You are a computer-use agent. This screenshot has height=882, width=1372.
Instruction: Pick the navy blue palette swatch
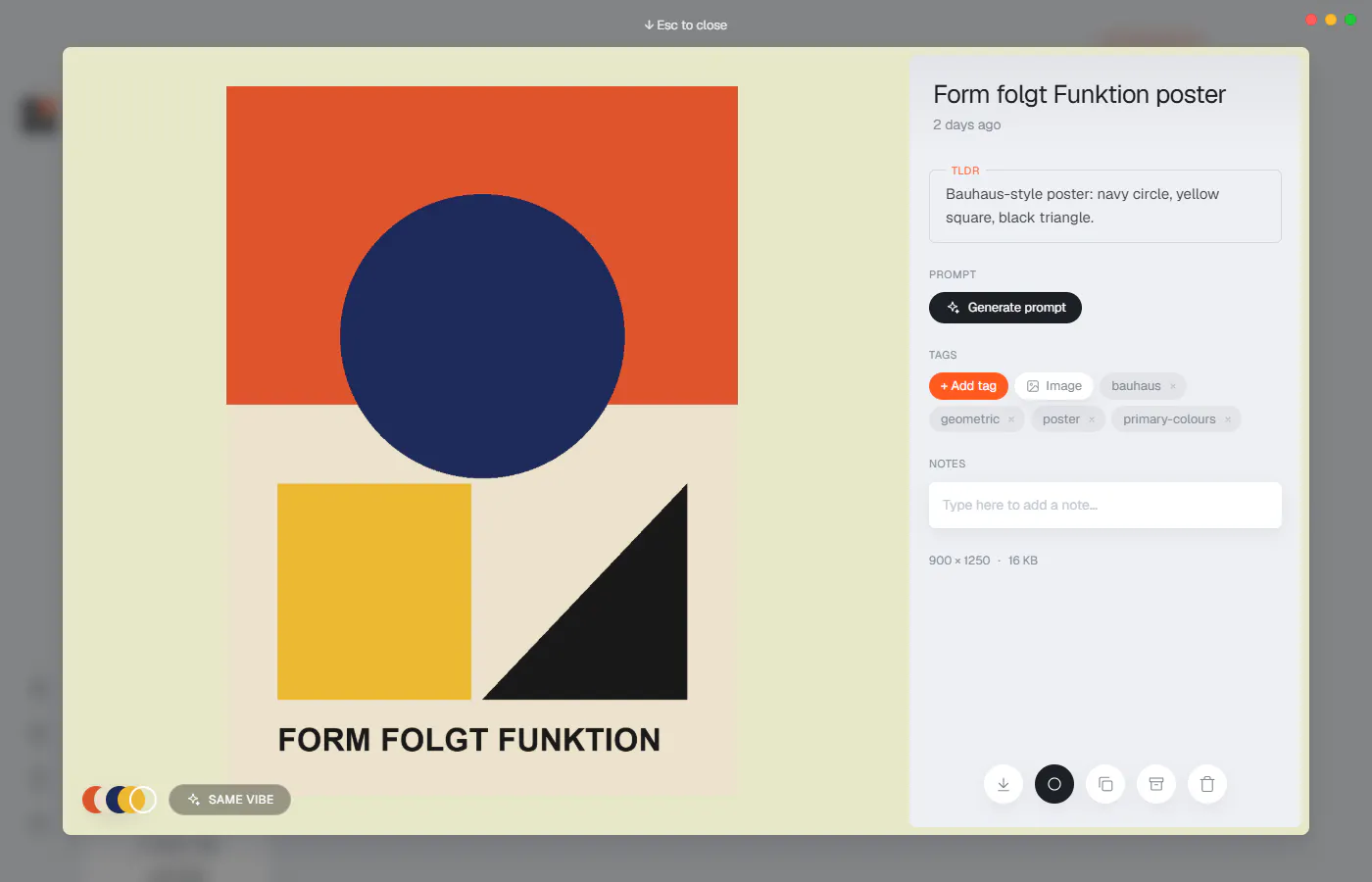point(114,800)
